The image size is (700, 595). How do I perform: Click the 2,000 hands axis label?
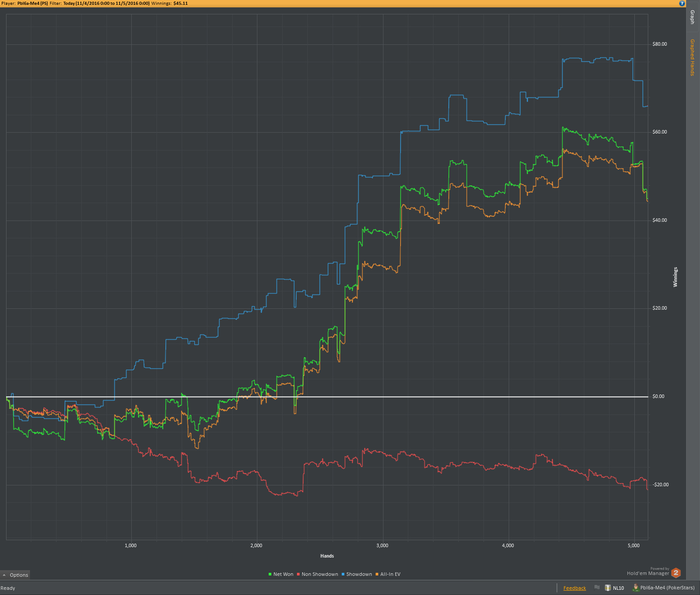point(256,545)
